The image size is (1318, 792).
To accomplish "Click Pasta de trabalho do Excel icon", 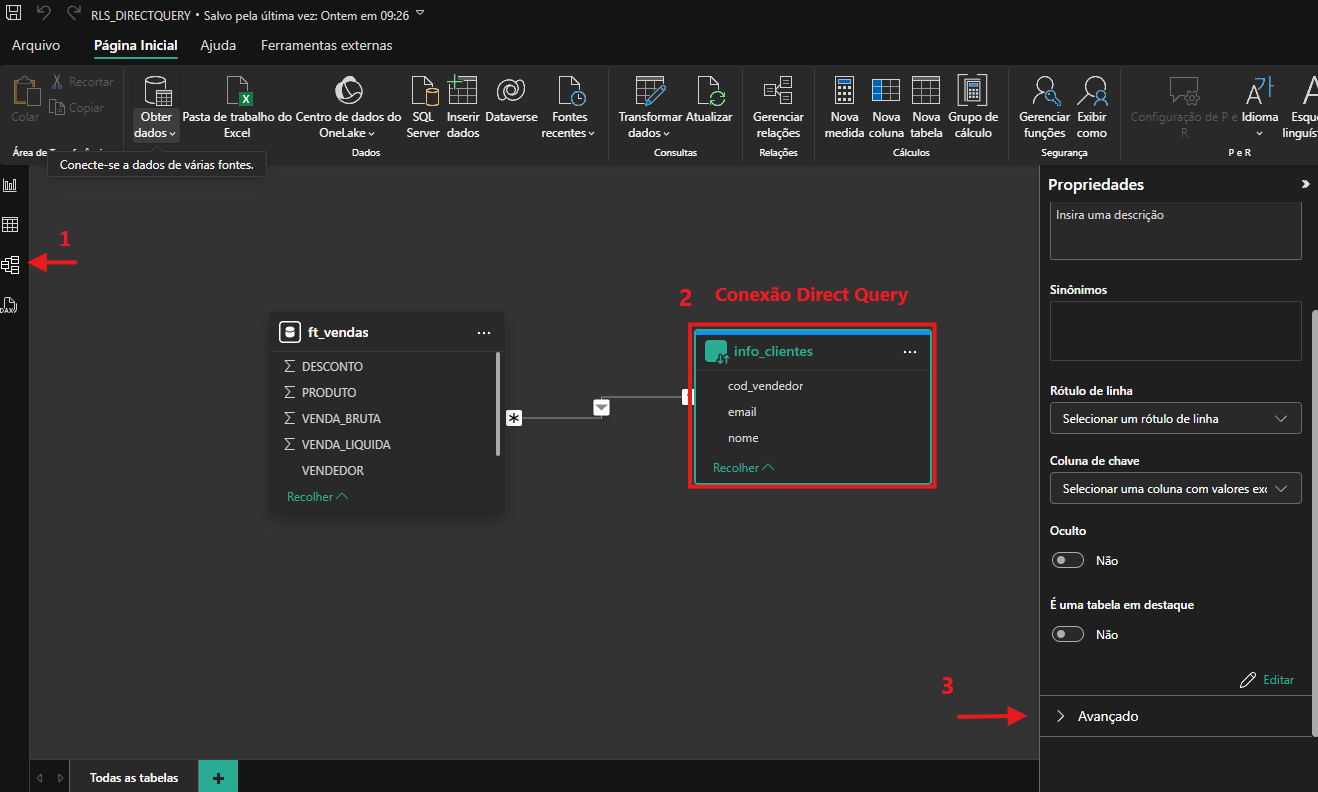I will tap(237, 93).
